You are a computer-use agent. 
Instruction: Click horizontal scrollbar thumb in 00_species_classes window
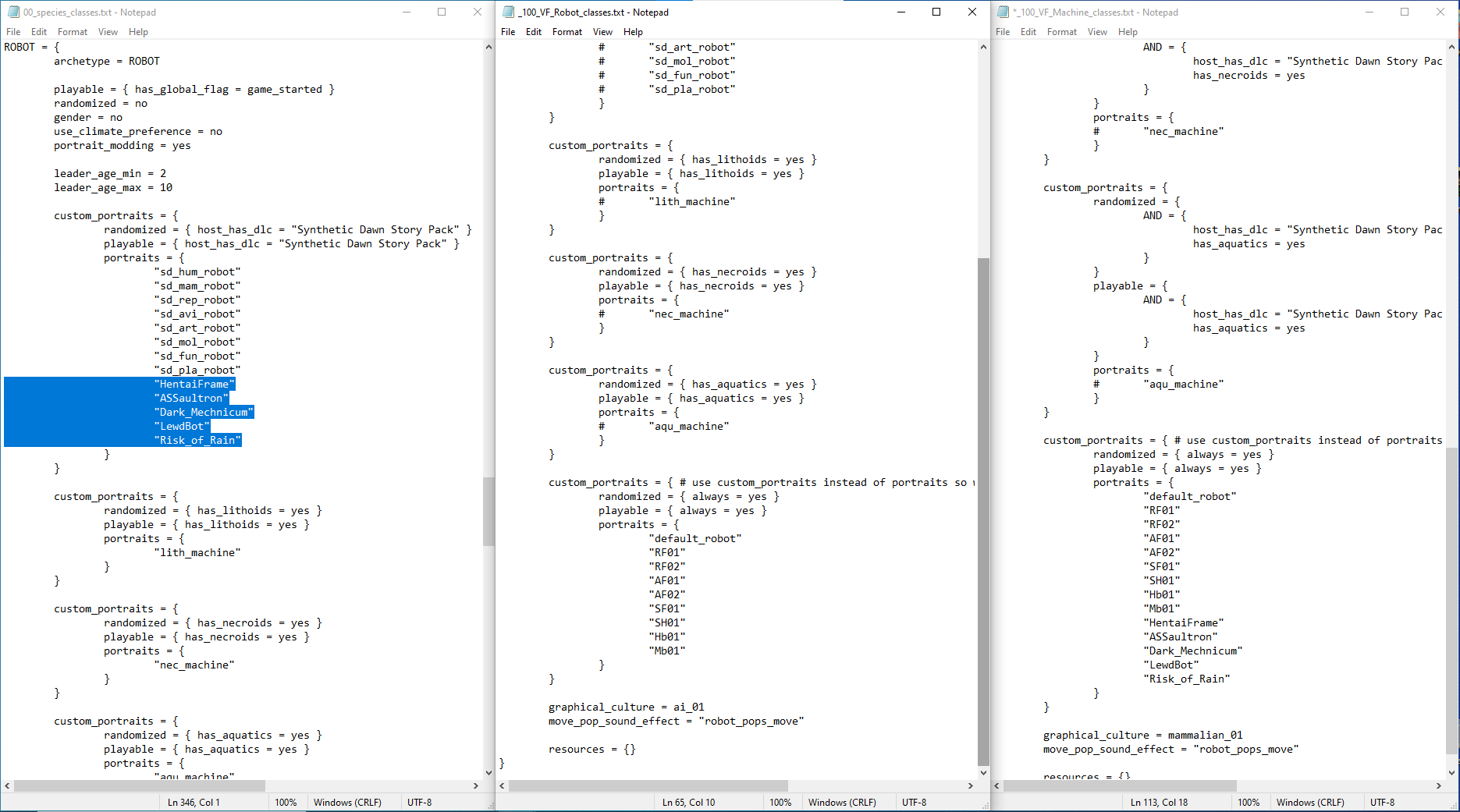tap(139, 785)
